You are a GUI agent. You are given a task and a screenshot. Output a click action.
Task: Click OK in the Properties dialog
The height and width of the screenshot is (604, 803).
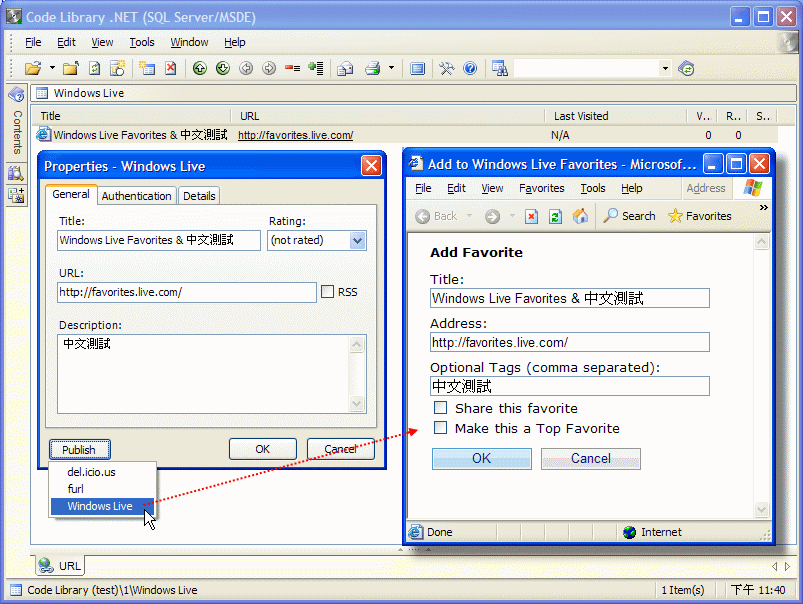[x=263, y=449]
